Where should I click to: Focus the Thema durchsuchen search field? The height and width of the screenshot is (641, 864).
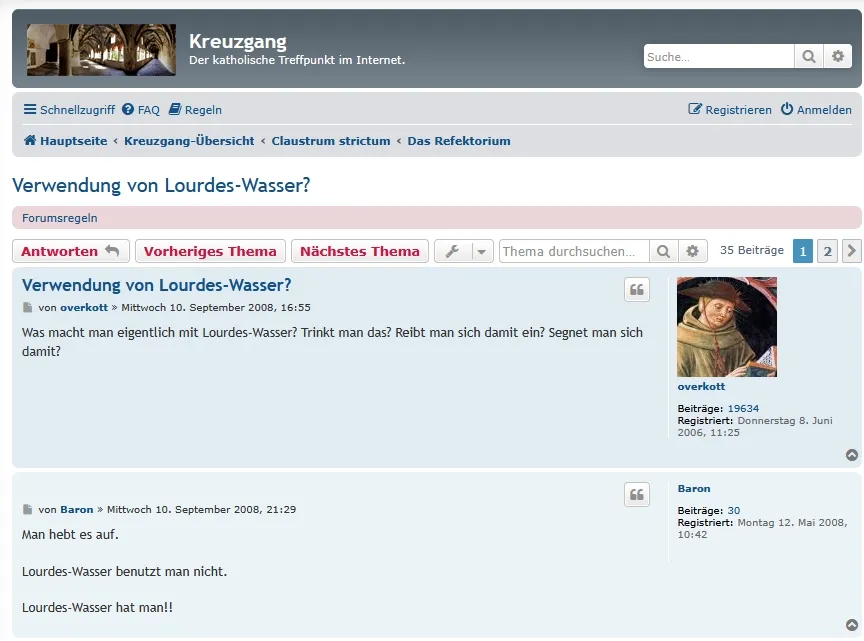coord(574,251)
